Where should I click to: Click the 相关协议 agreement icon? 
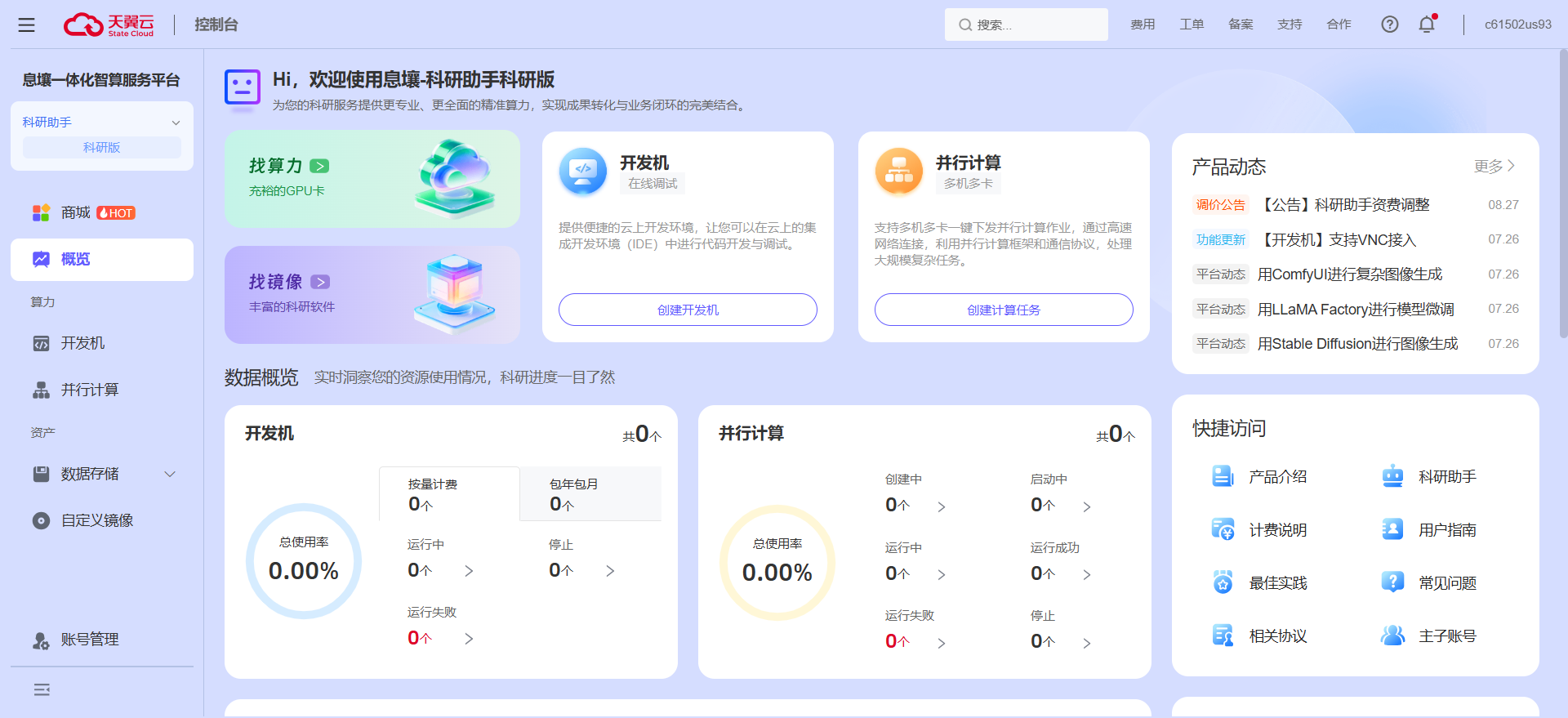tap(1223, 635)
